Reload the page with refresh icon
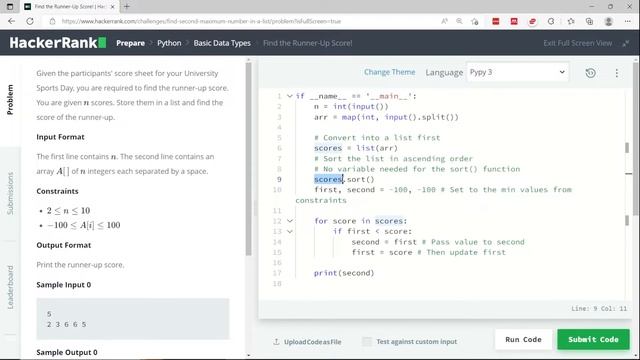Image resolution: width=640 pixels, height=360 pixels. [x=30, y=21]
